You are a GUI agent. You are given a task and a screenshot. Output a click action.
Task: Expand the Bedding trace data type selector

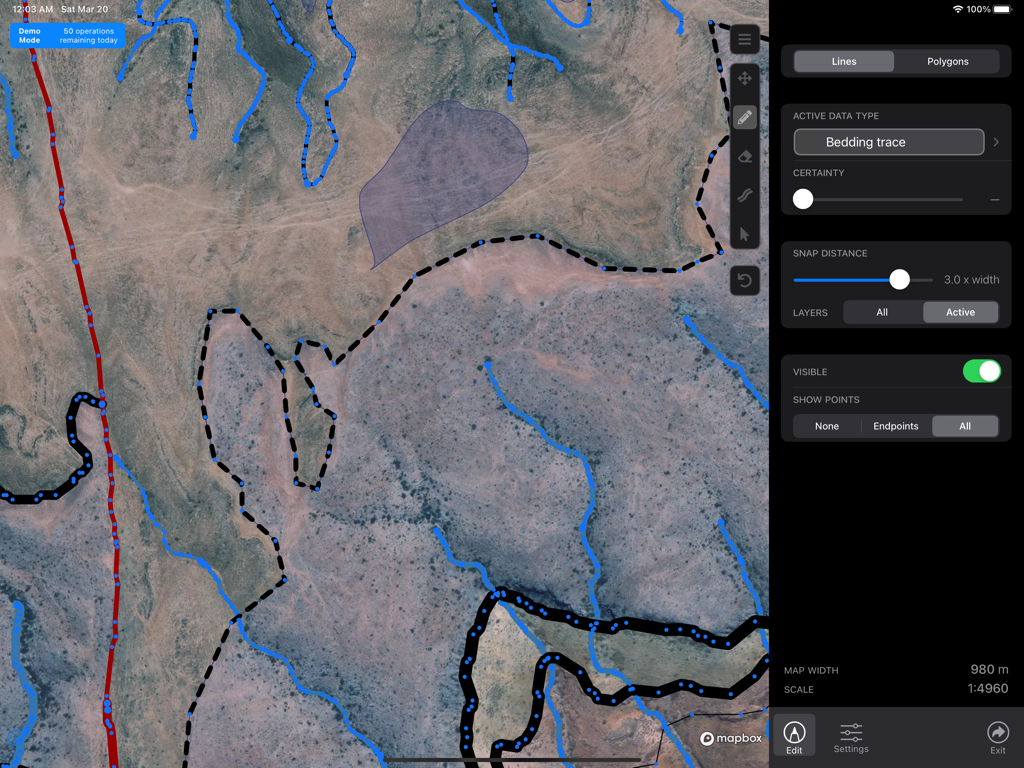tap(888, 142)
